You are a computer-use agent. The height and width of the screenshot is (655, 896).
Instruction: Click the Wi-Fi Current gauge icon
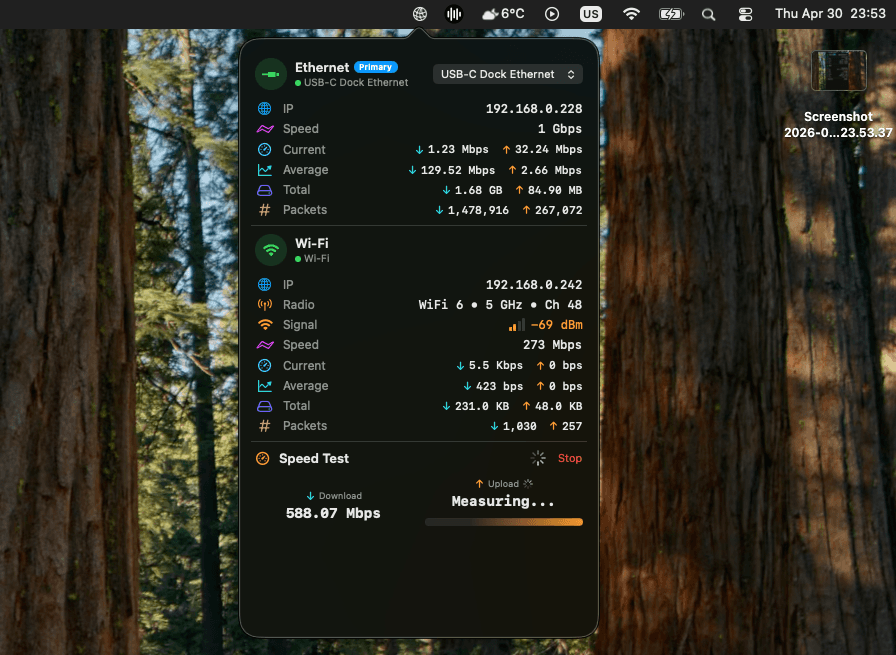point(265,365)
